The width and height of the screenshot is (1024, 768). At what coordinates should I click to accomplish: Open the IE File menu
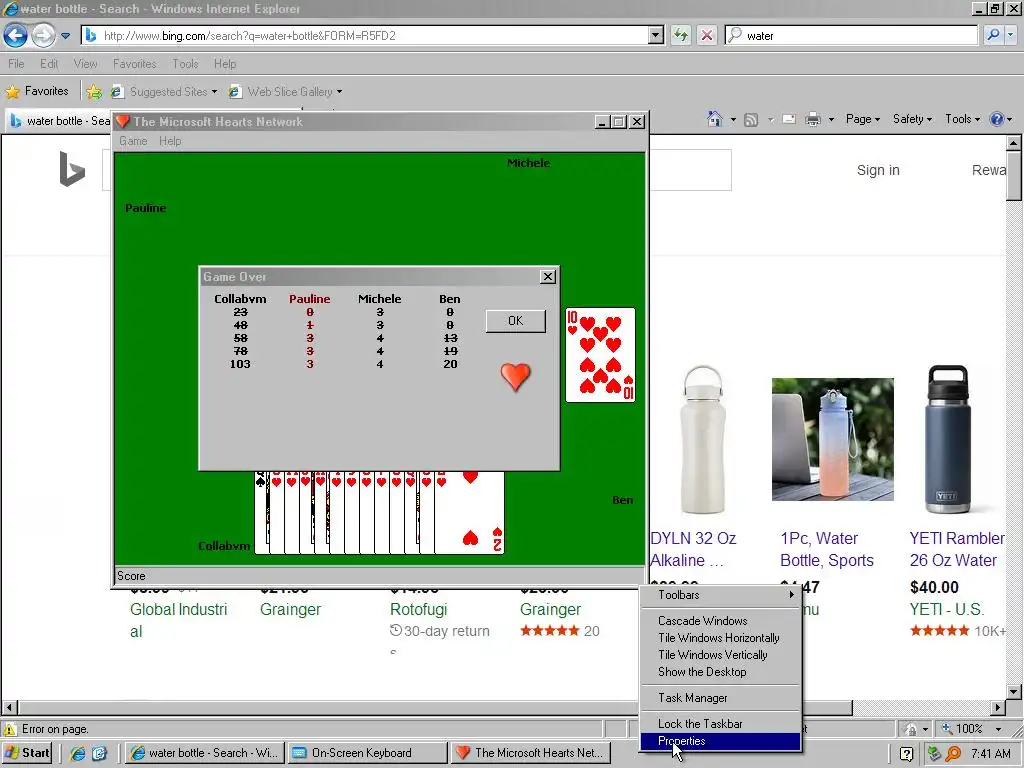[16, 63]
